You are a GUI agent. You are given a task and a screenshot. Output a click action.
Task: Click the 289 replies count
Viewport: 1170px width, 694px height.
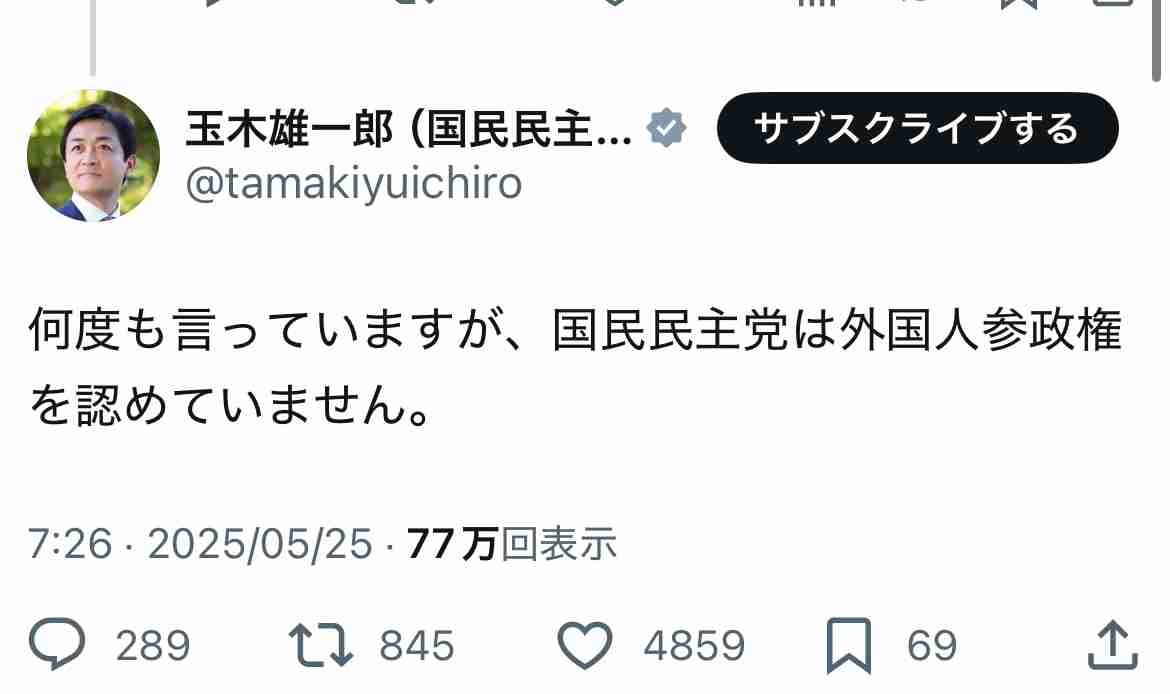(153, 645)
